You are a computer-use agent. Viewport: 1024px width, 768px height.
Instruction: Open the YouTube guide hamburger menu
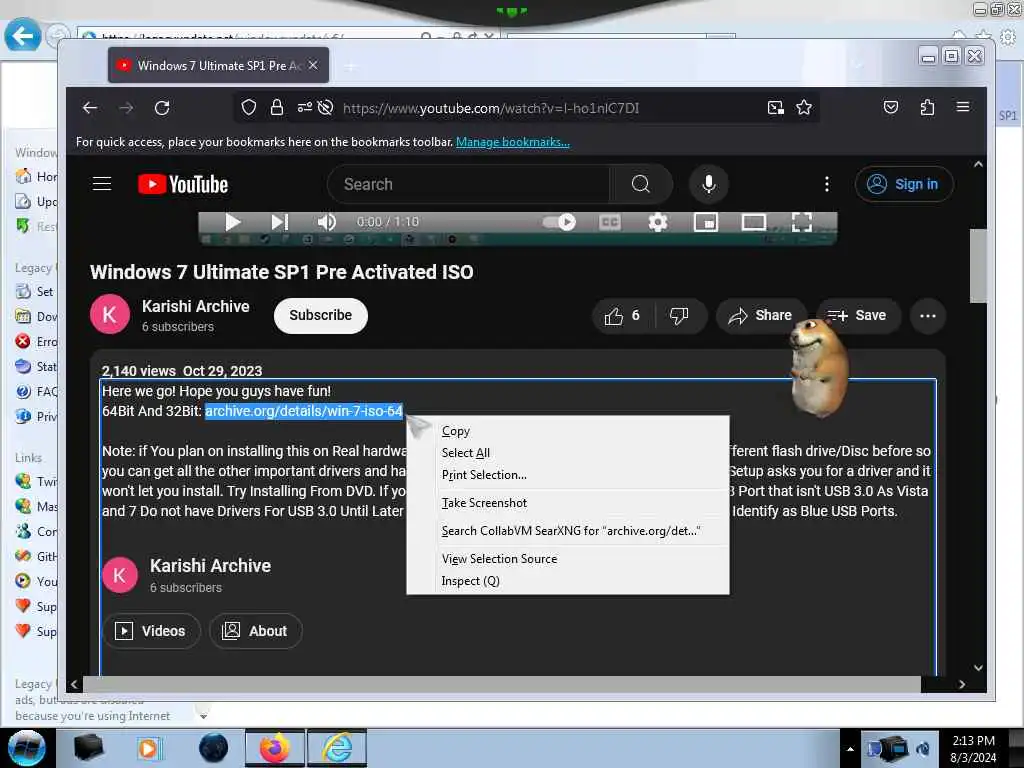click(102, 184)
